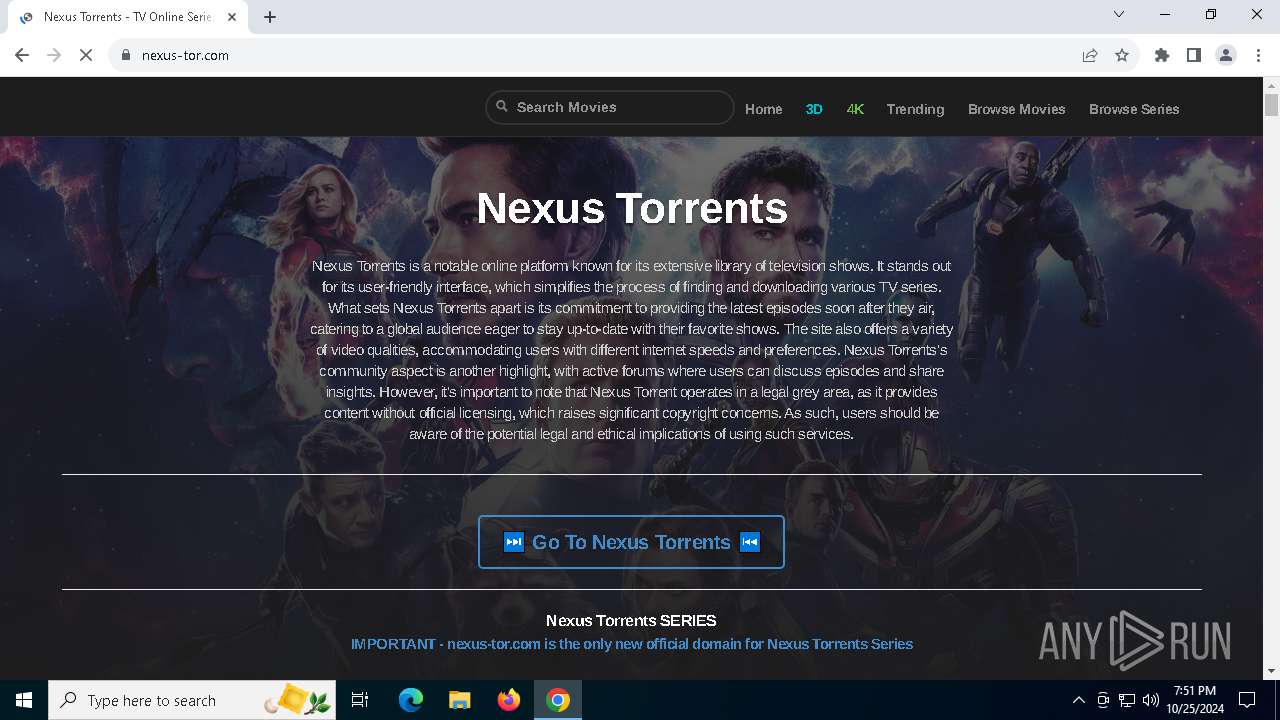Open the Chrome three-dot menu

[x=1258, y=55]
